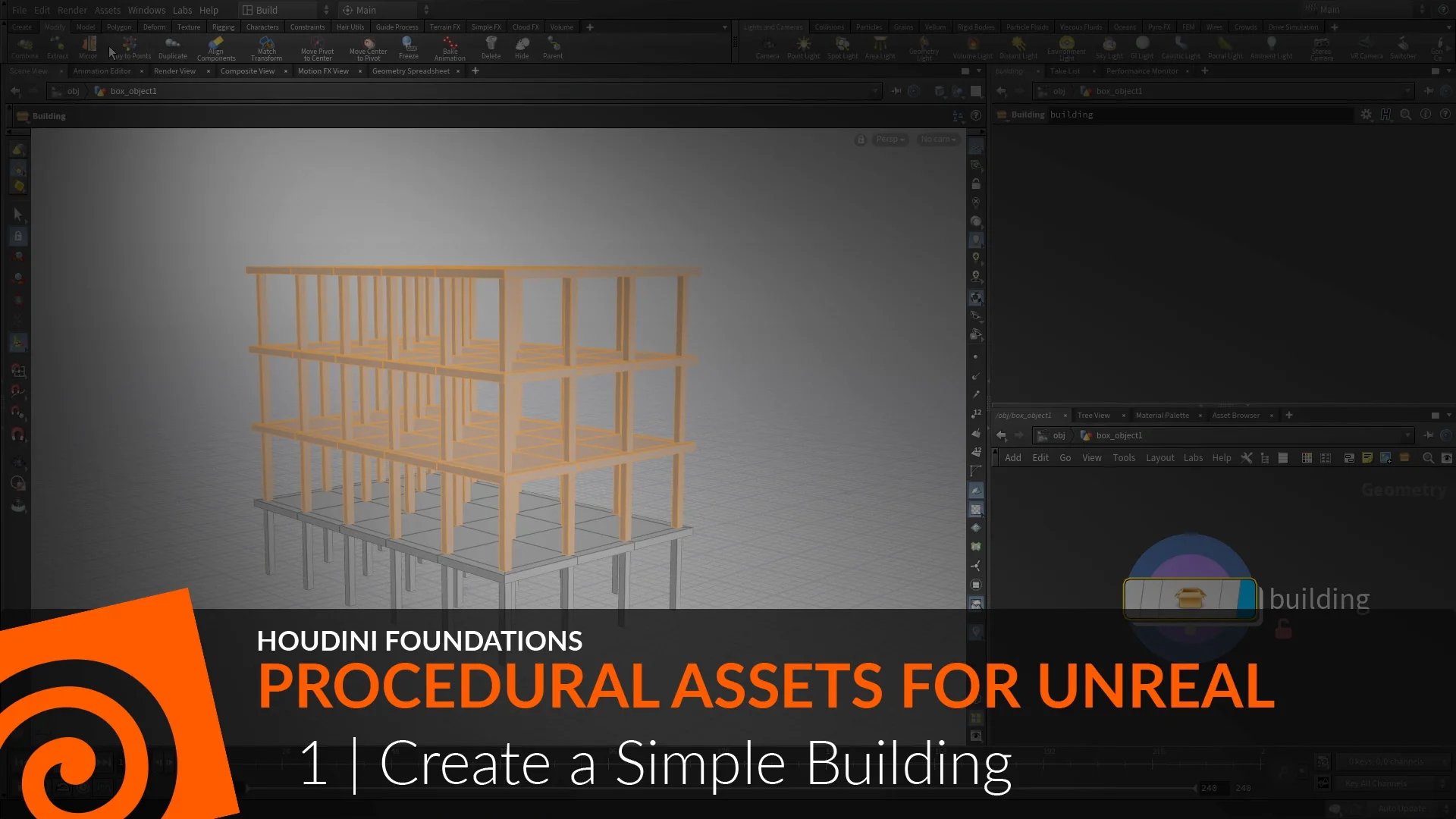Expand the No cam selector

click(x=937, y=140)
